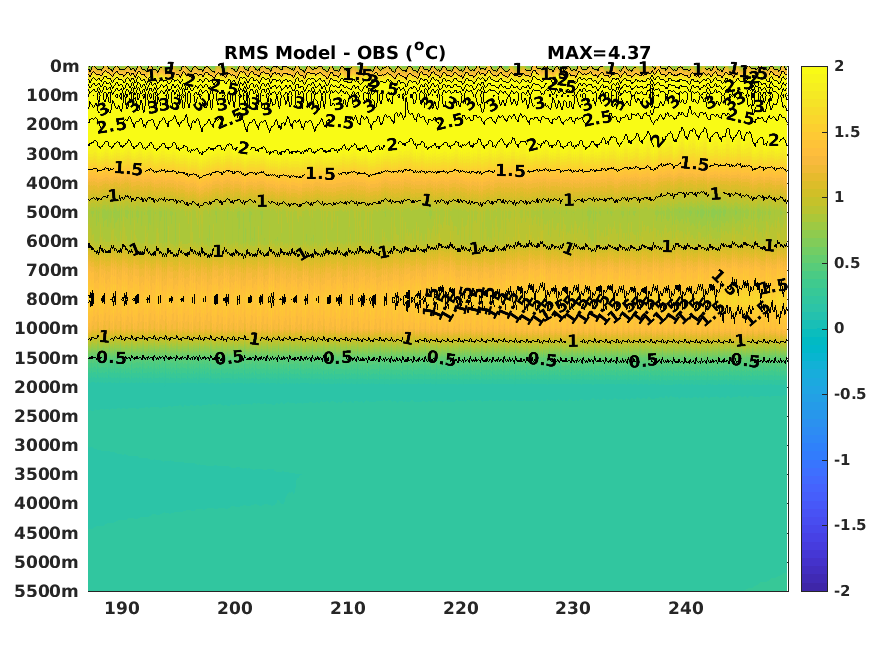Select the '3500m' depth axis label
This screenshot has width=875, height=656.
coord(47,474)
